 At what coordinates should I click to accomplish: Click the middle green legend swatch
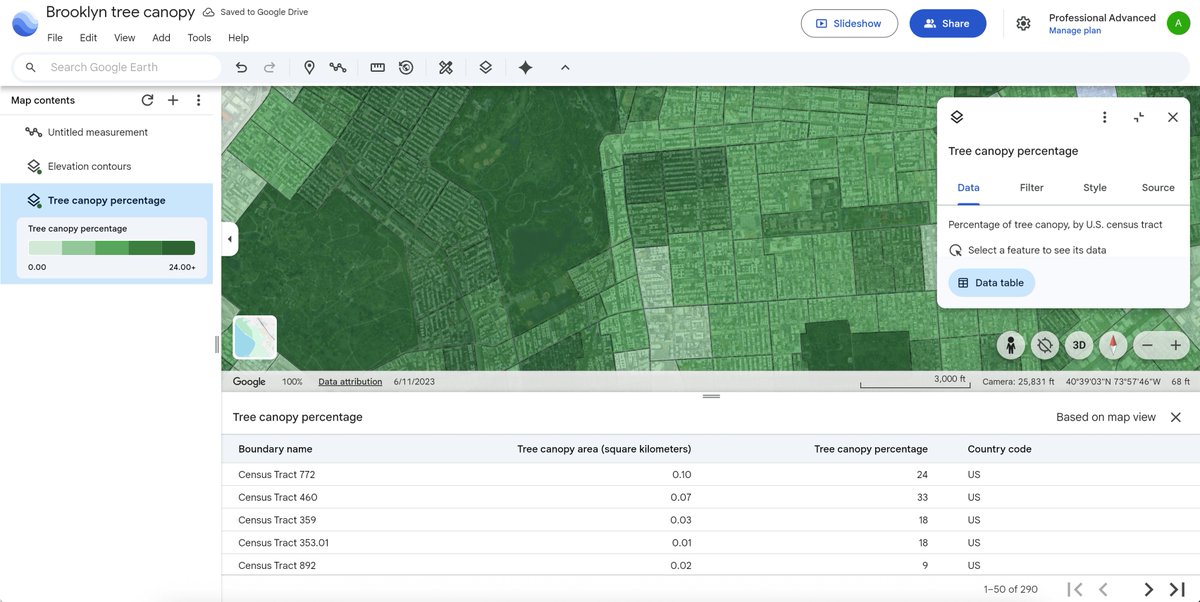pyautogui.click(x=112, y=248)
